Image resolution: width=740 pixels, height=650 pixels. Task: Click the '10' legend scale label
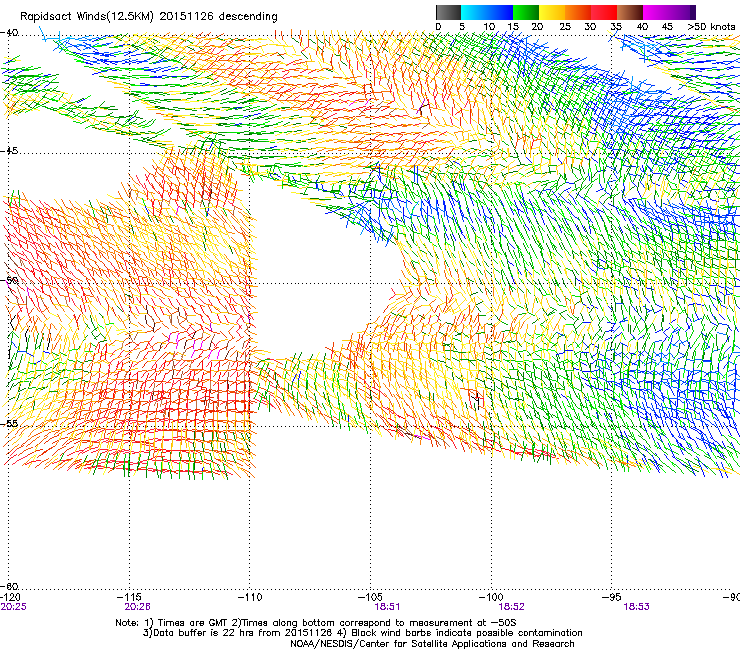(489, 27)
